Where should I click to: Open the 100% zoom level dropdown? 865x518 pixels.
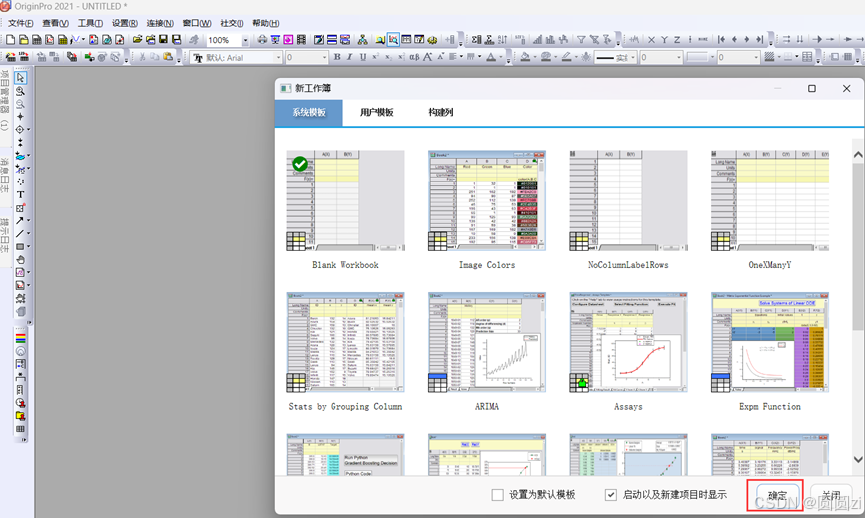coord(245,40)
